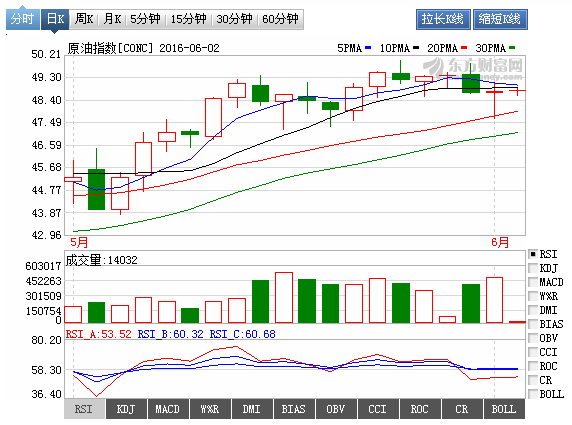This screenshot has width=572, height=425.
Task: Open the BIAS bottom indicator tab
Action: click(294, 409)
